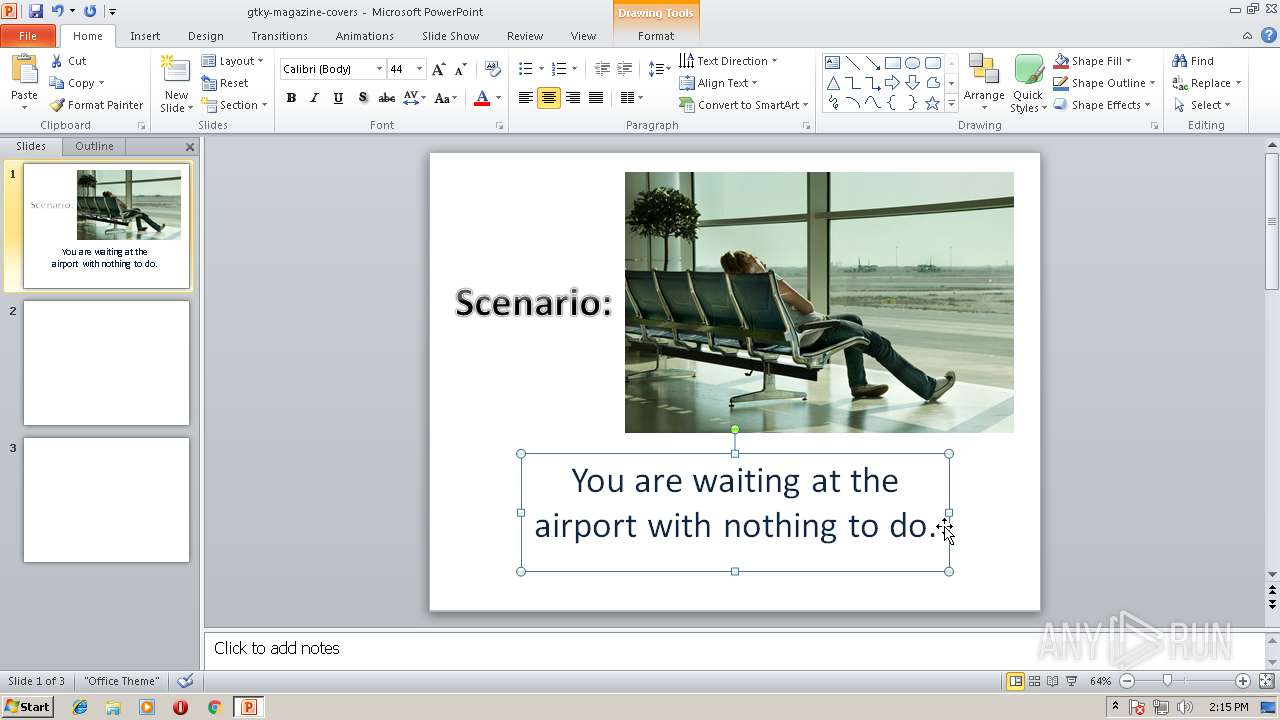Select the oval shape in gallery

point(913,63)
